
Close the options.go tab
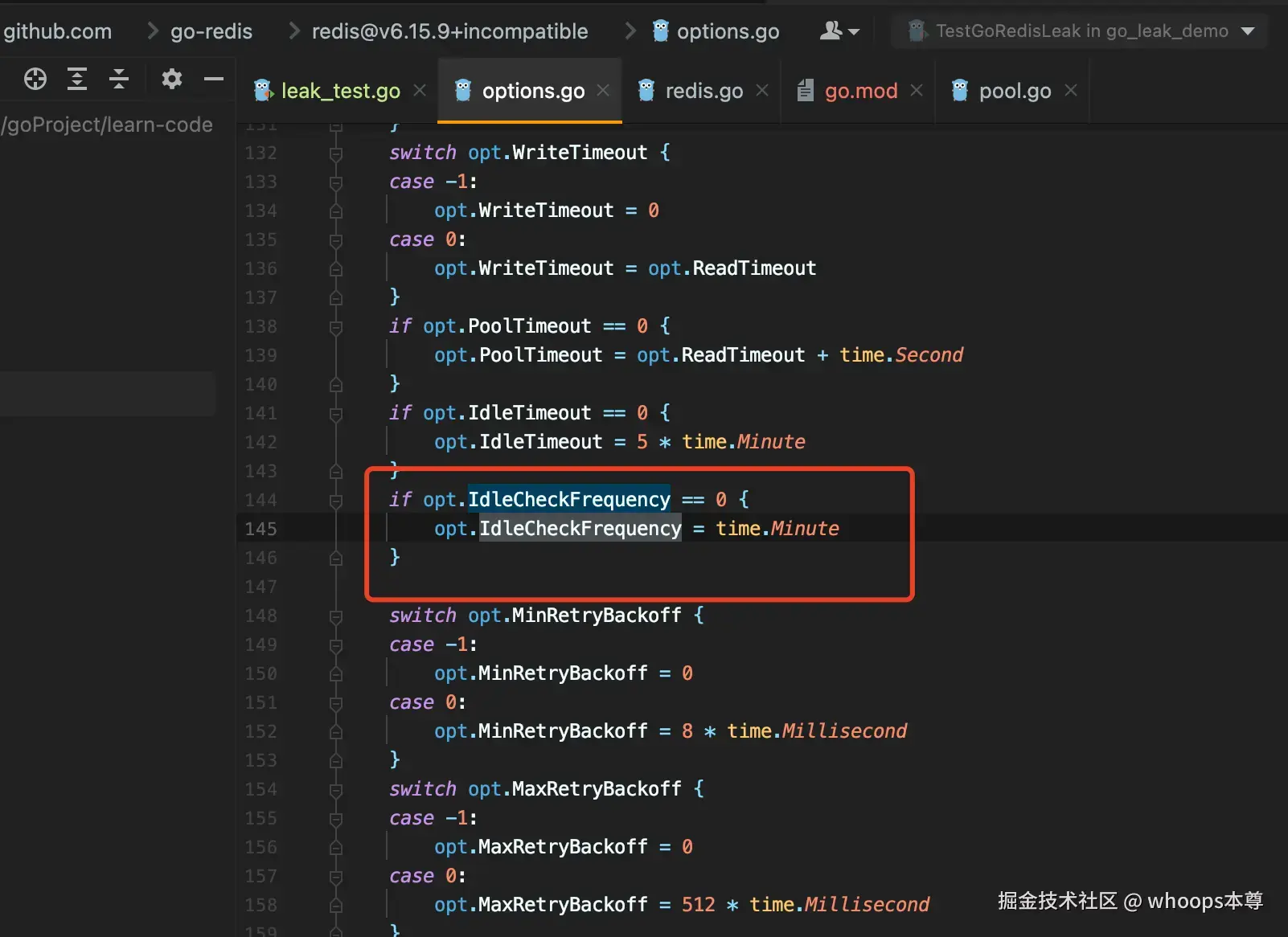pyautogui.click(x=603, y=91)
